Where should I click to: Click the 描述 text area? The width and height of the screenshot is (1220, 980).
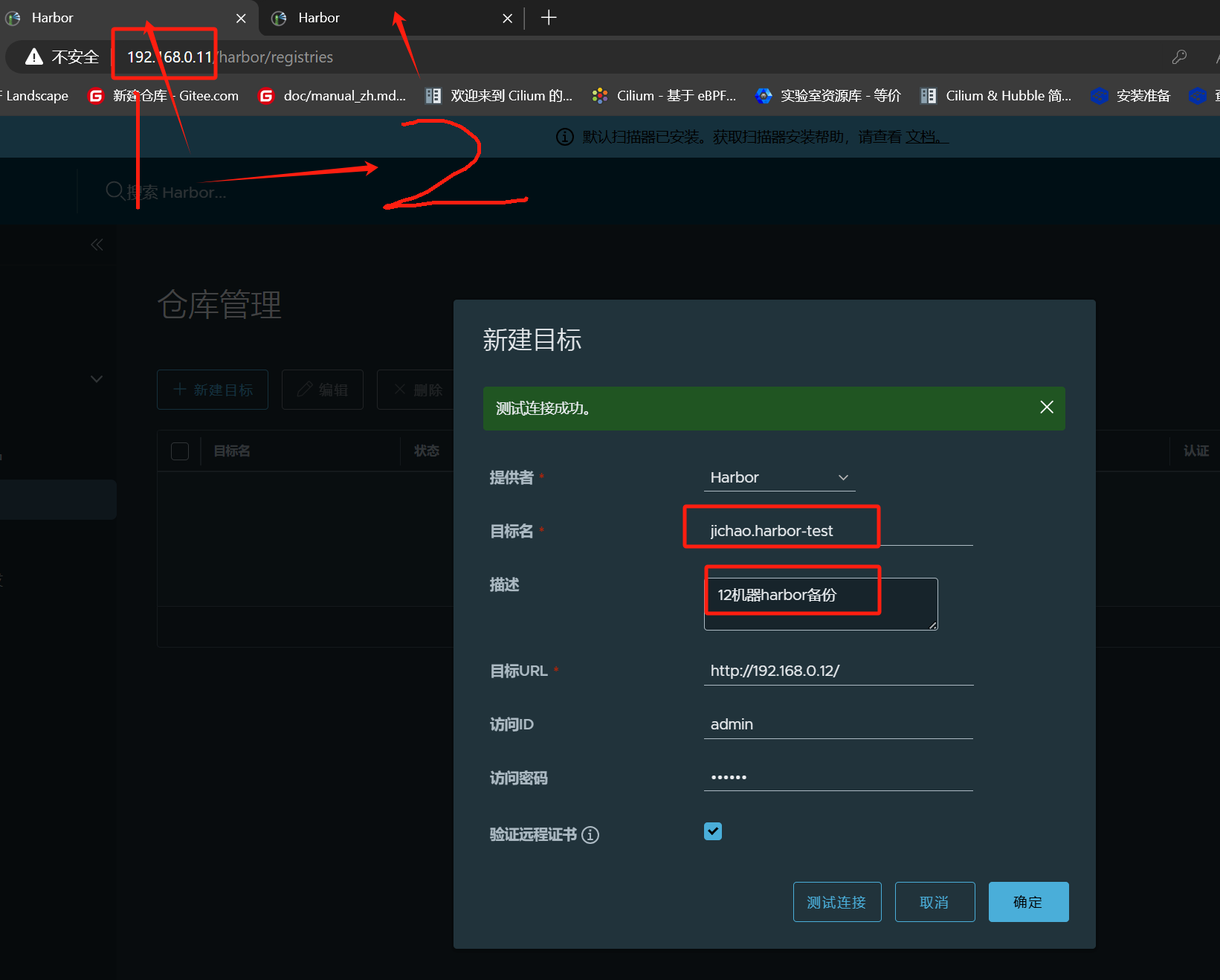pos(821,604)
